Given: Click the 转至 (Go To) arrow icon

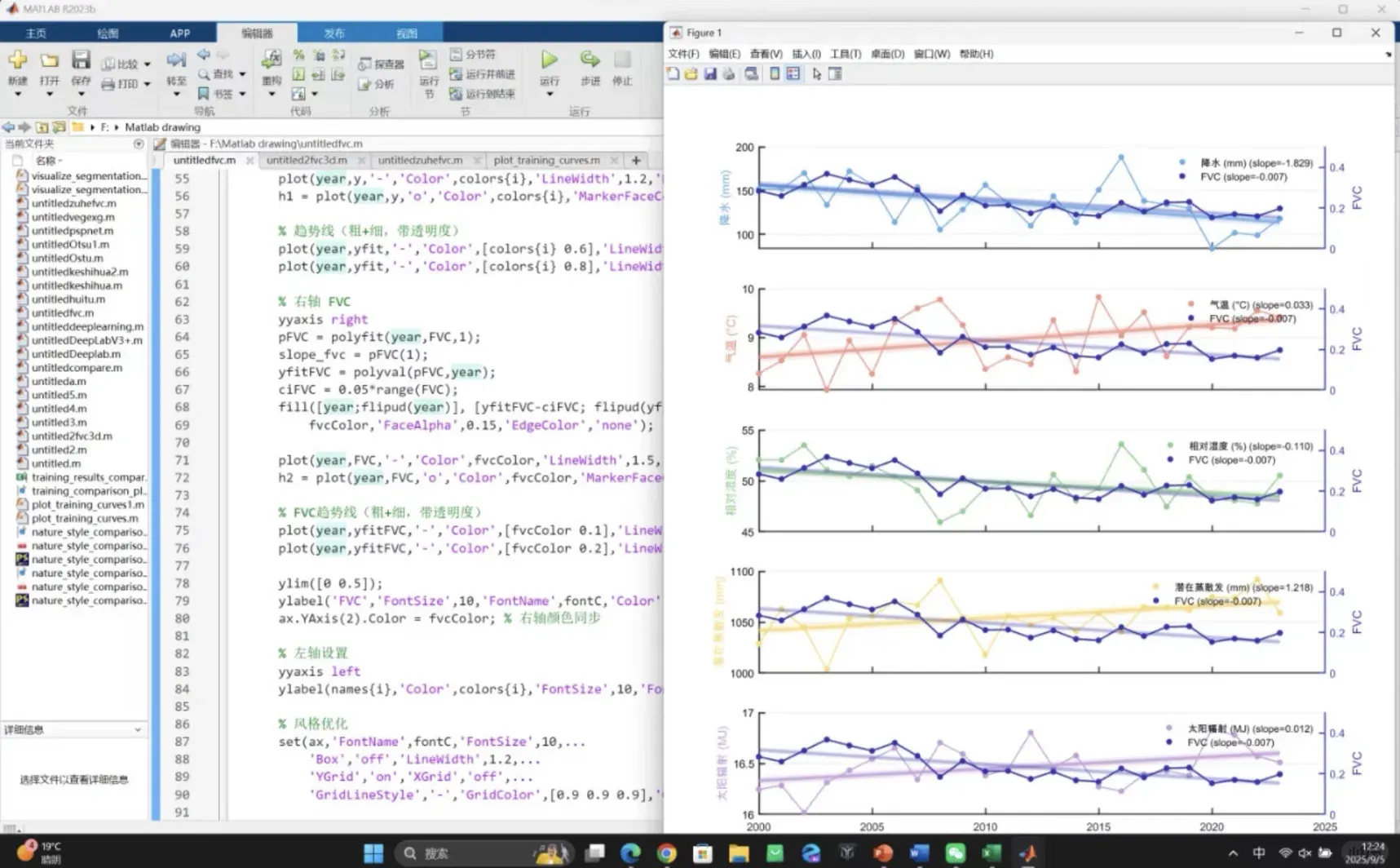Looking at the screenshot, I should click(176, 60).
